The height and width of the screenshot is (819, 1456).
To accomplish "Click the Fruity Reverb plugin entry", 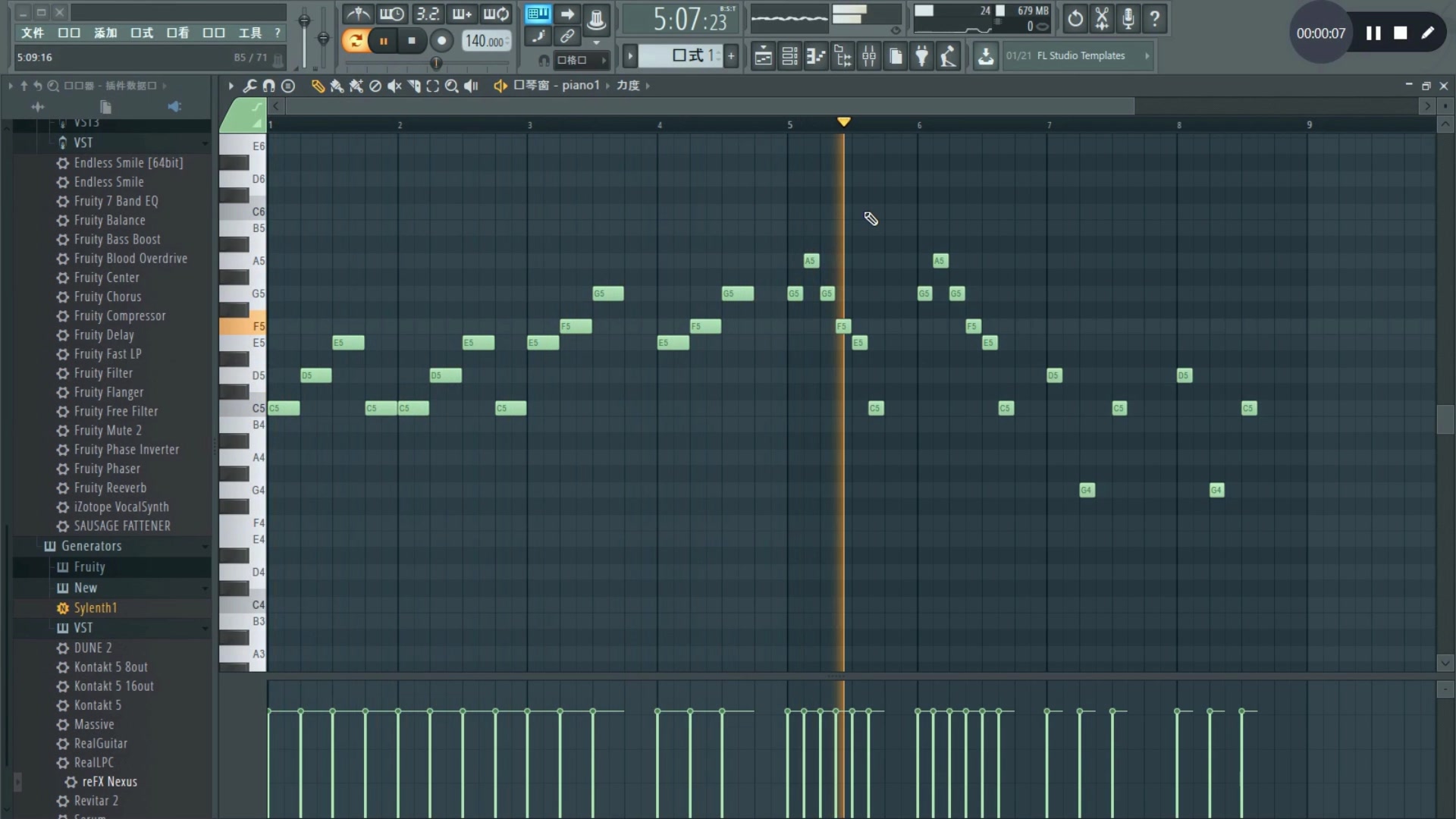I will point(109,487).
